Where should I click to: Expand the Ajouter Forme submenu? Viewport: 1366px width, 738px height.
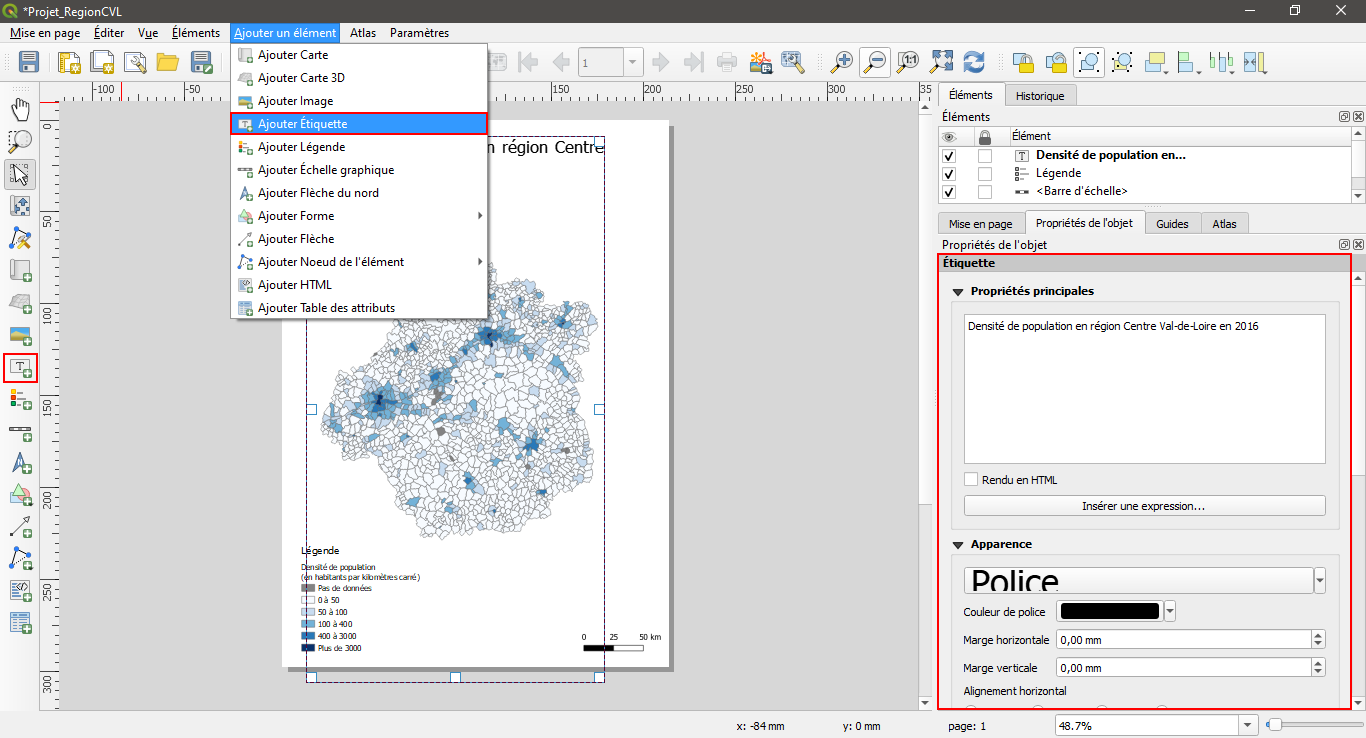480,216
